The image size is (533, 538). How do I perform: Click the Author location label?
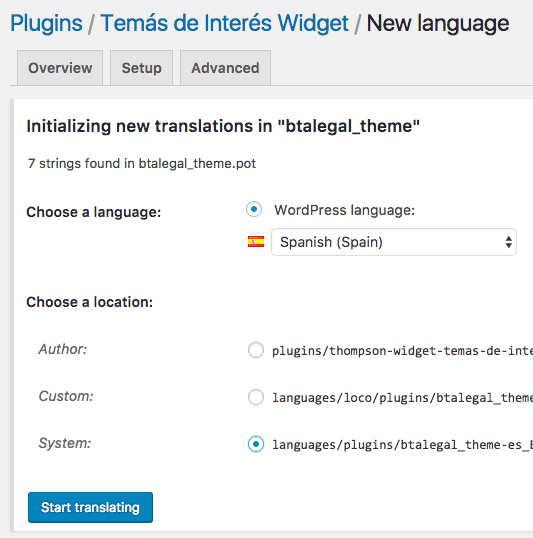click(63, 349)
